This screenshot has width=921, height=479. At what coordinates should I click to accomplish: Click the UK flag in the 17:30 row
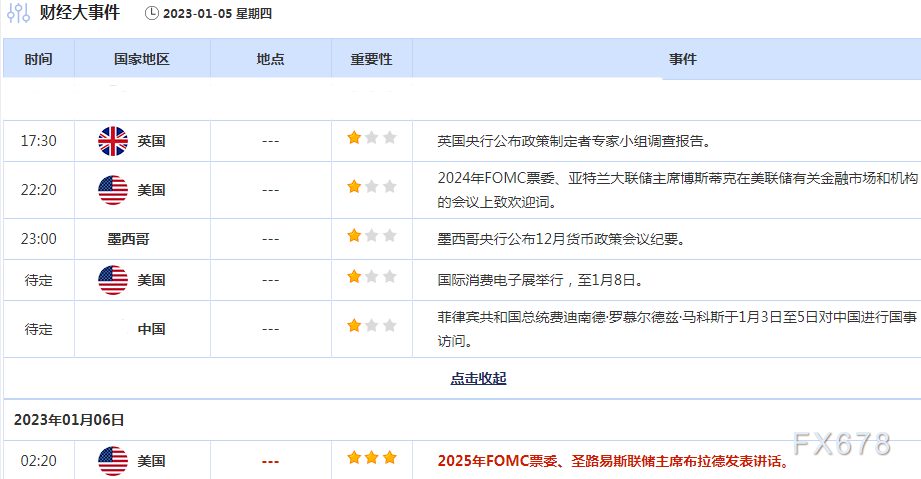click(x=113, y=141)
